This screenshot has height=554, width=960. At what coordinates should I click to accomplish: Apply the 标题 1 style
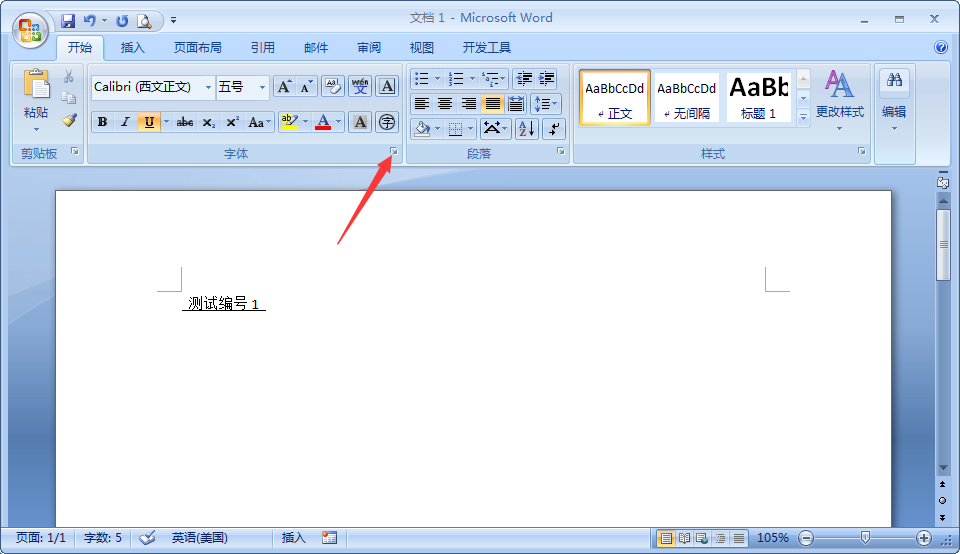(x=758, y=97)
